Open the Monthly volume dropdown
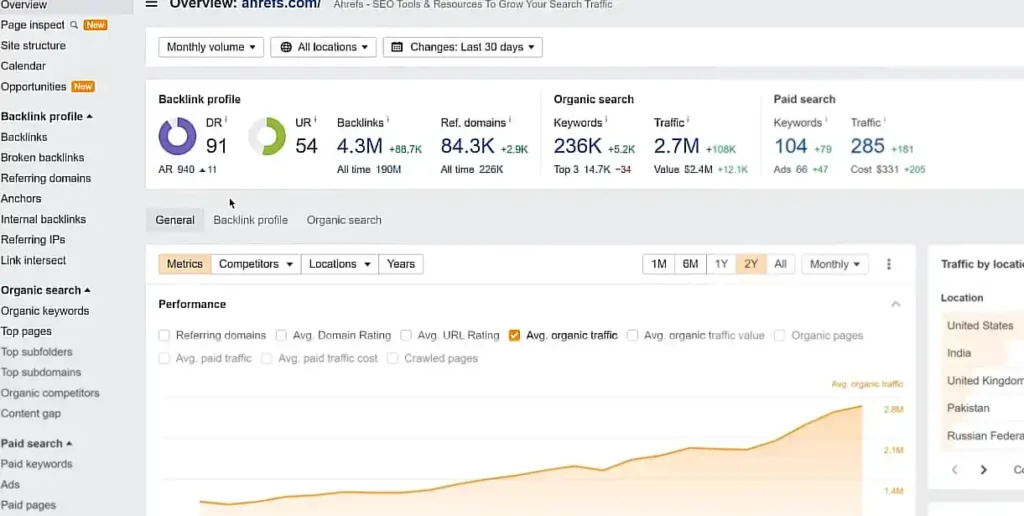Viewport: 1024px width, 516px height. (211, 47)
